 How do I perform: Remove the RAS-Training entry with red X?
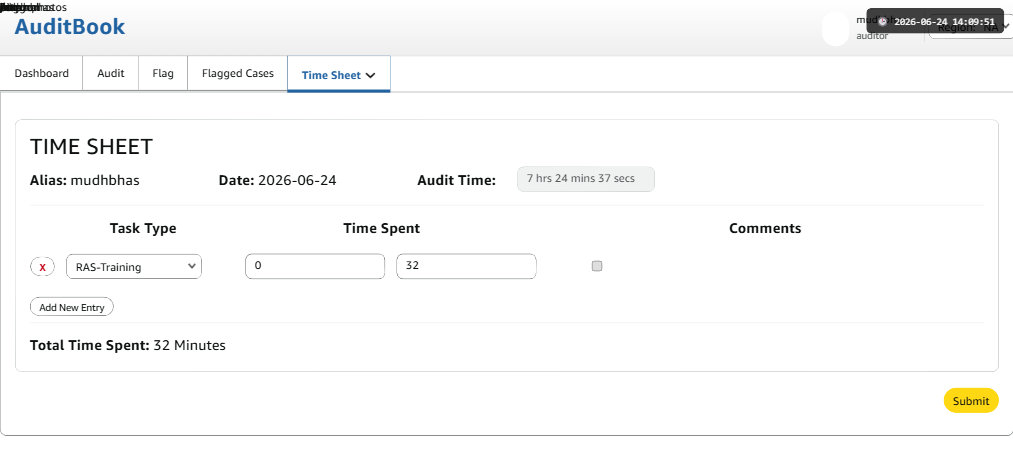pyautogui.click(x=43, y=267)
